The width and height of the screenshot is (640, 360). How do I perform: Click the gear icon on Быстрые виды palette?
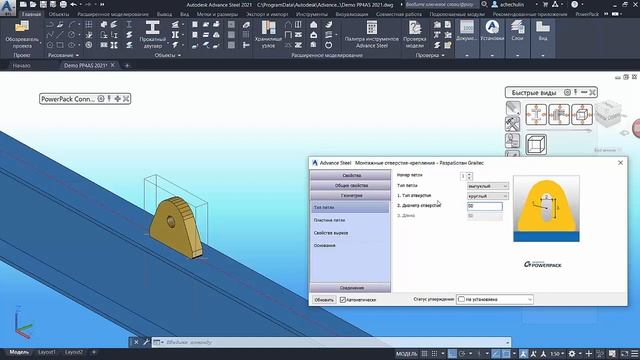[567, 92]
